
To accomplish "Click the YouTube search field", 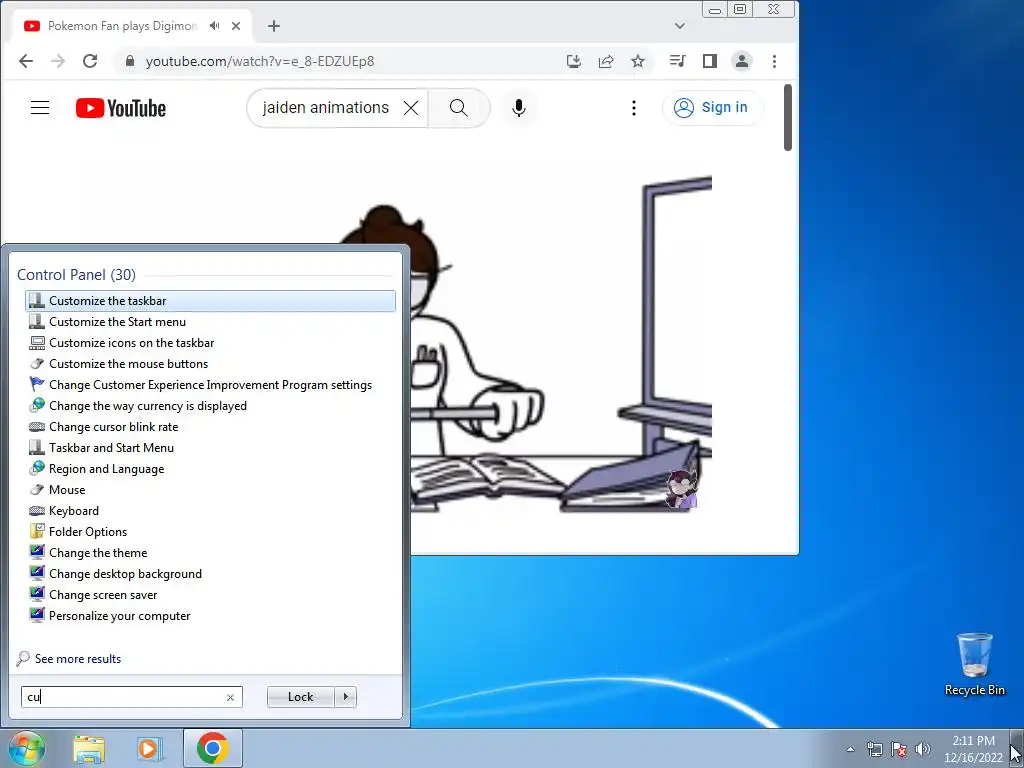I will coord(325,108).
